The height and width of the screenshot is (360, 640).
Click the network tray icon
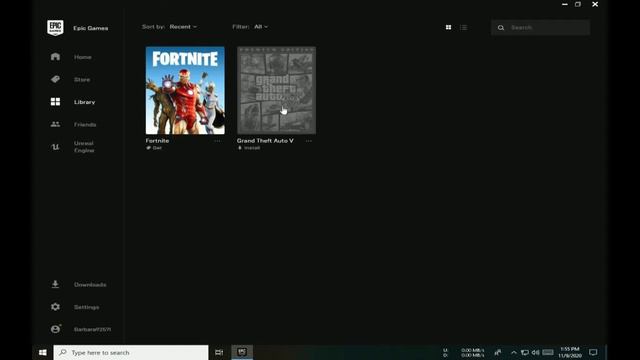tap(525, 352)
